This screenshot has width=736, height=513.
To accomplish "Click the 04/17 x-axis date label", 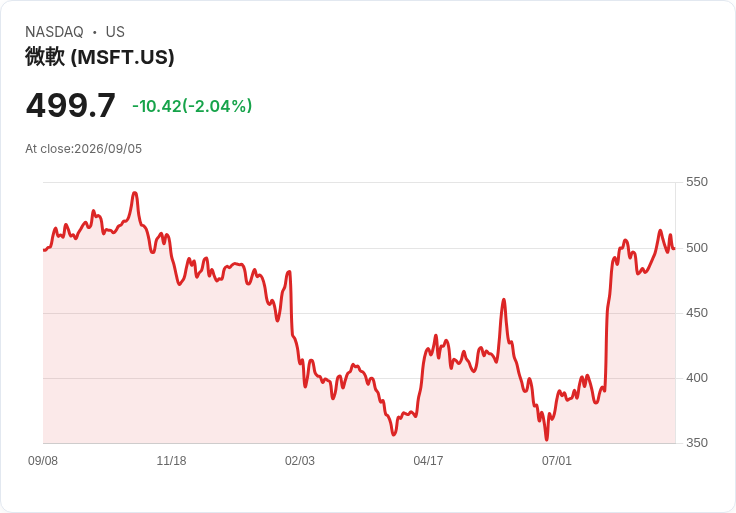I will (428, 461).
